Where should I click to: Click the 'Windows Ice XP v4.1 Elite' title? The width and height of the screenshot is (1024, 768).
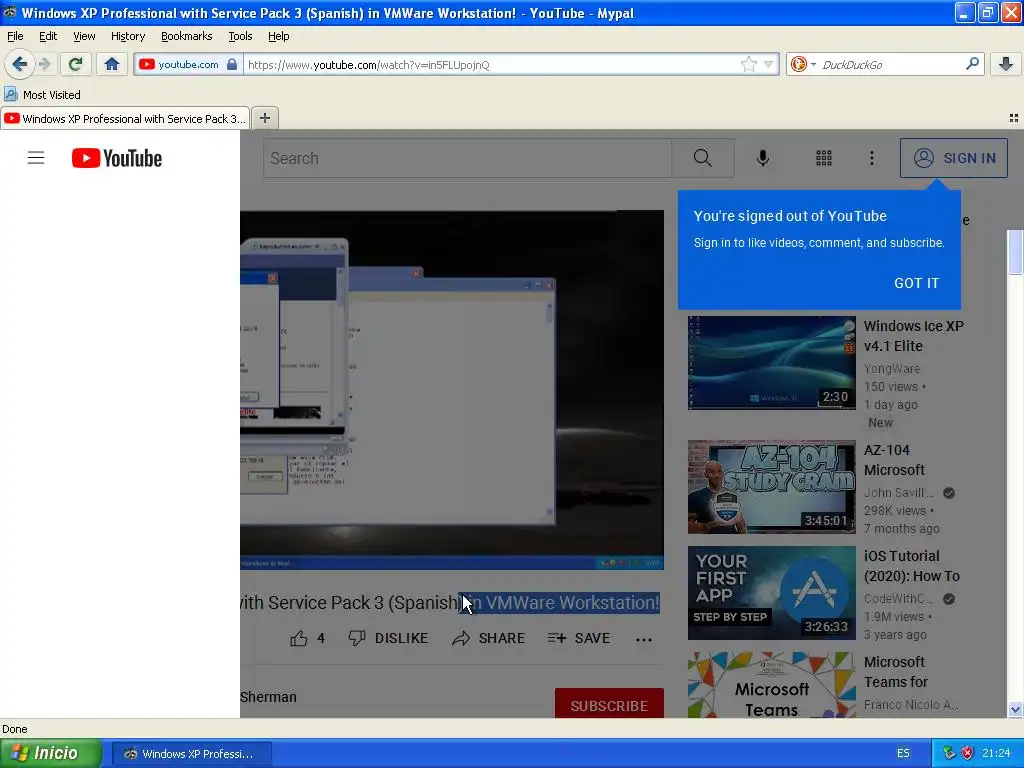point(914,336)
